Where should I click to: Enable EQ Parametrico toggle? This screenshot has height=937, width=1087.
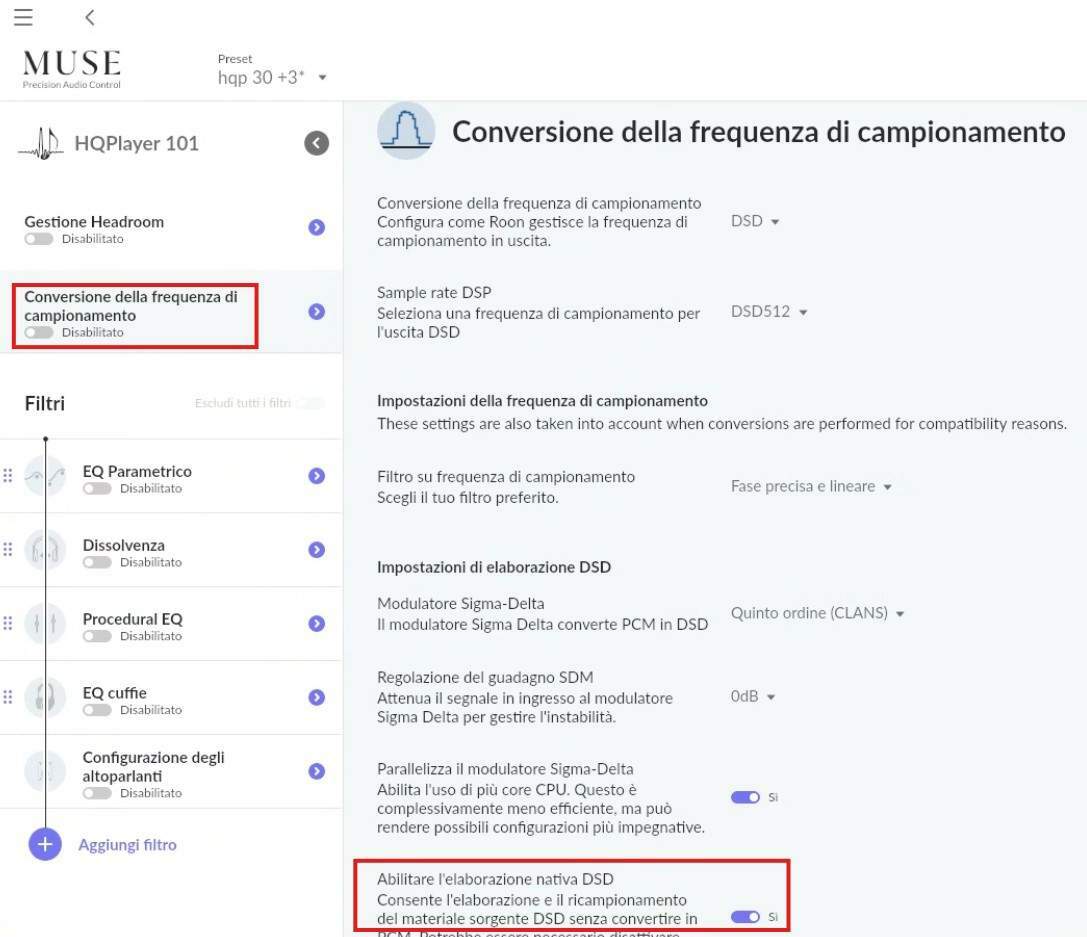point(97,489)
